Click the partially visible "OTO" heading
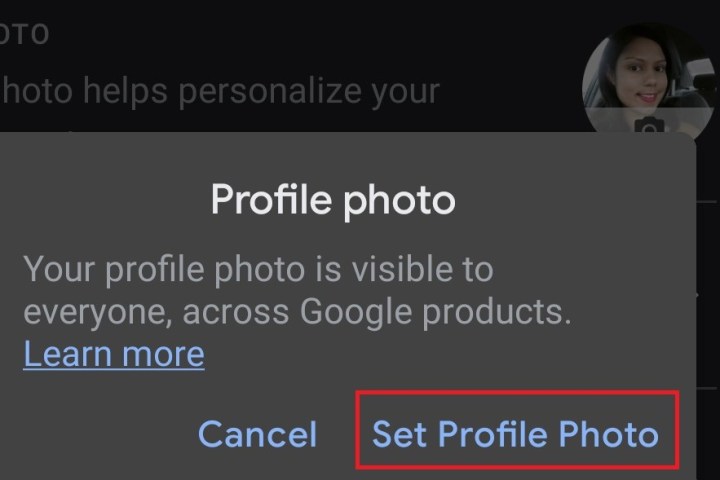This screenshot has height=480, width=720. tap(24, 35)
